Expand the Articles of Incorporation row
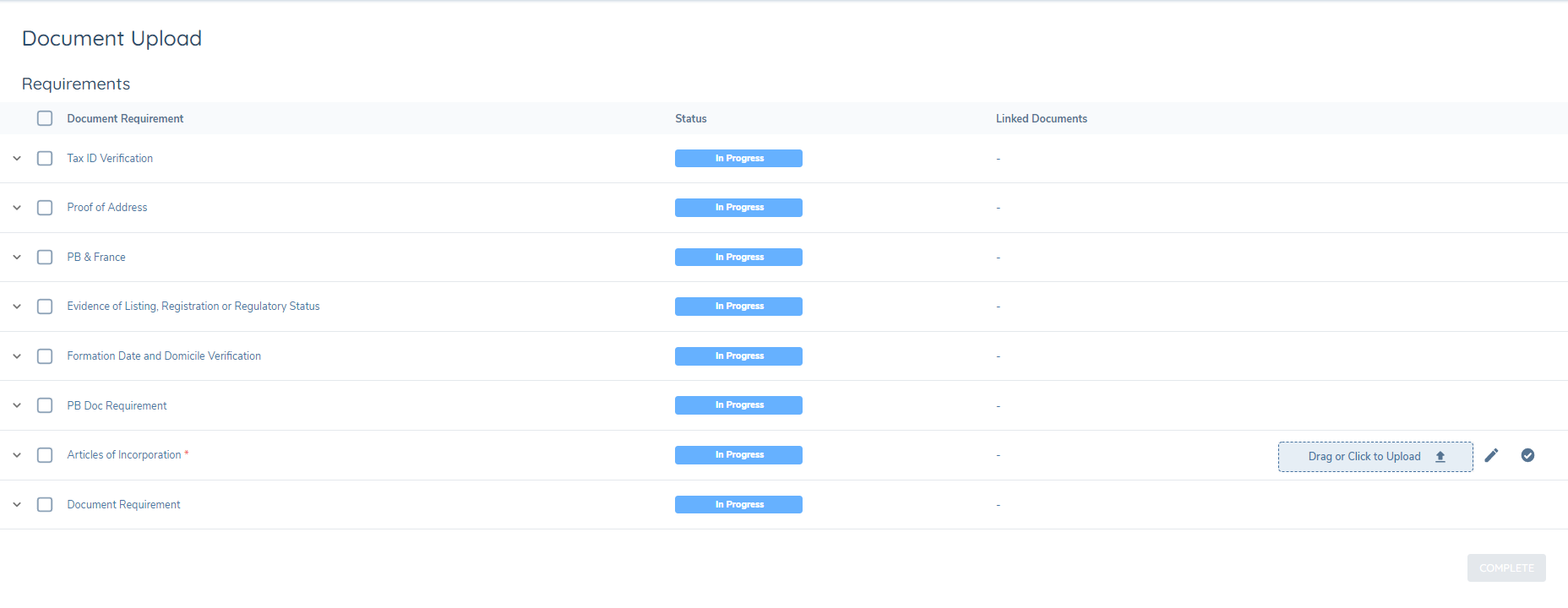The height and width of the screenshot is (608, 1568). (17, 455)
